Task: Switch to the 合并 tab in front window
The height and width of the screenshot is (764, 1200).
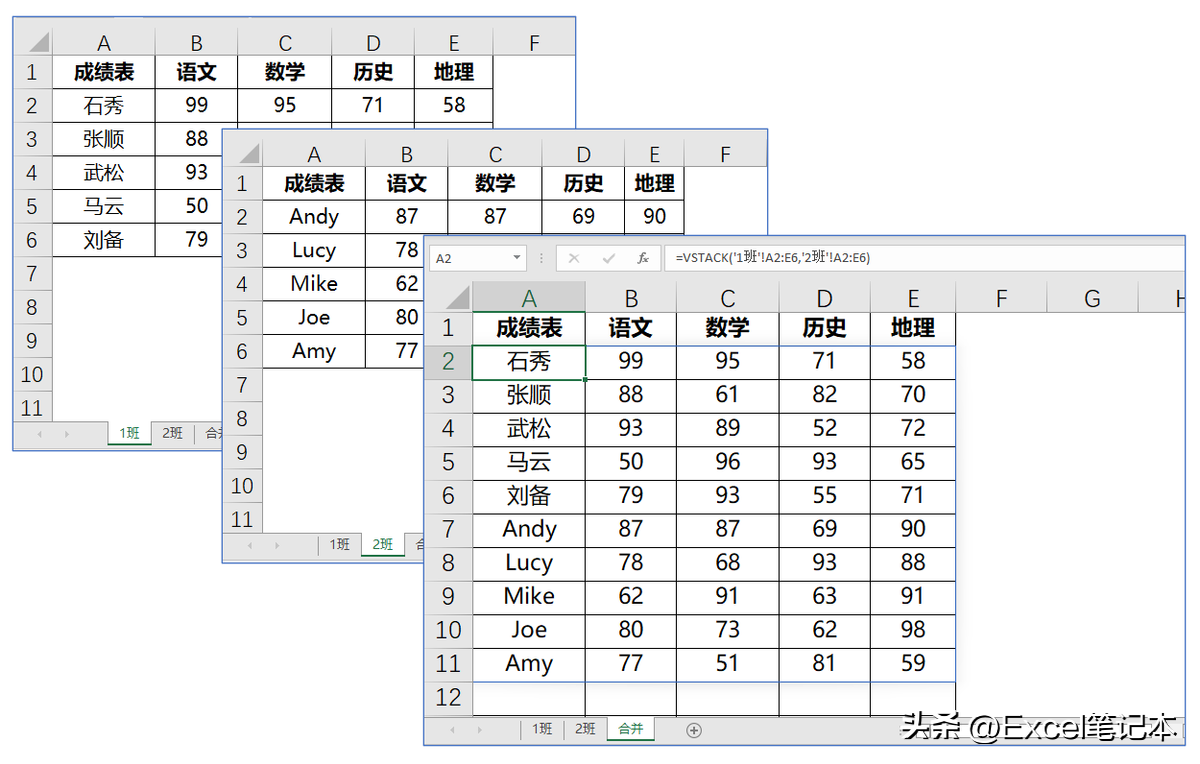Action: click(x=630, y=729)
